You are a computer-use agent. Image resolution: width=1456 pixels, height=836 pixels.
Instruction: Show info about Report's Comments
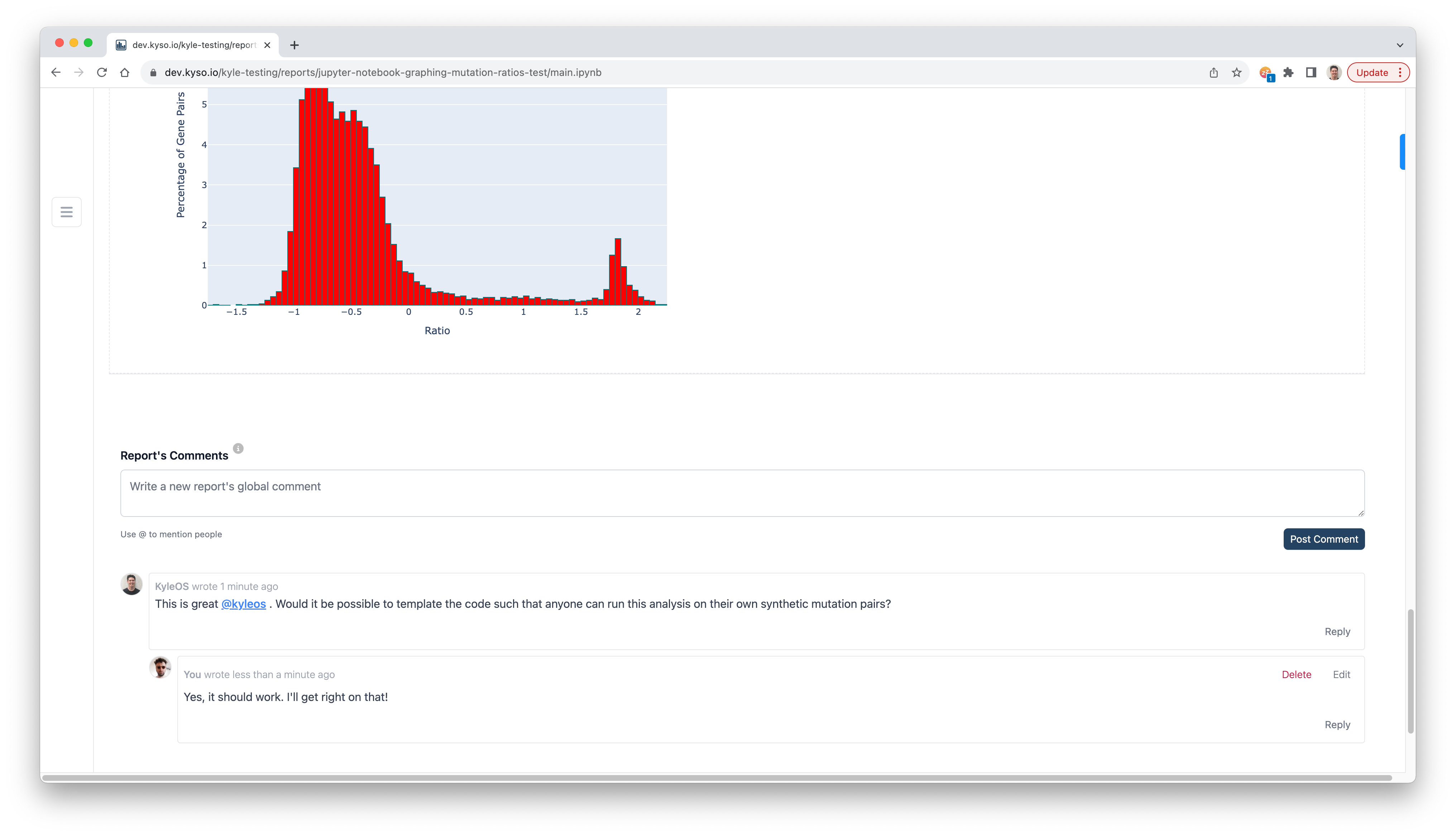coord(238,448)
